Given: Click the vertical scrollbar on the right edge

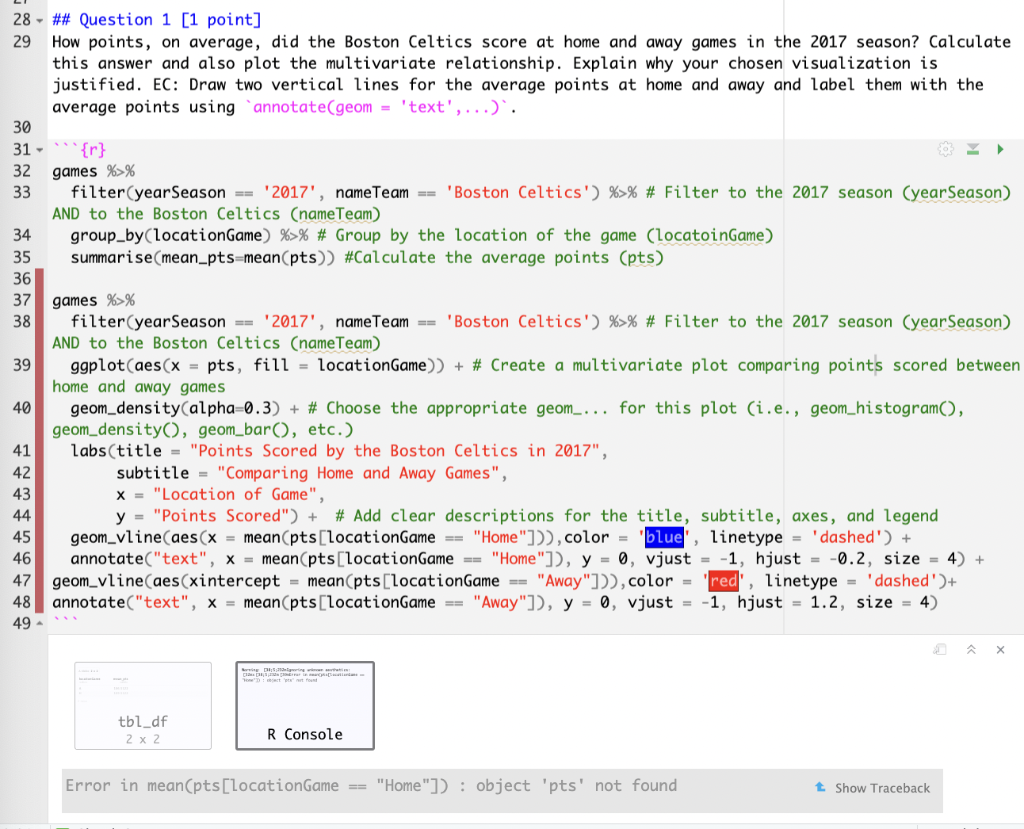Looking at the screenshot, I should (x=1017, y=300).
